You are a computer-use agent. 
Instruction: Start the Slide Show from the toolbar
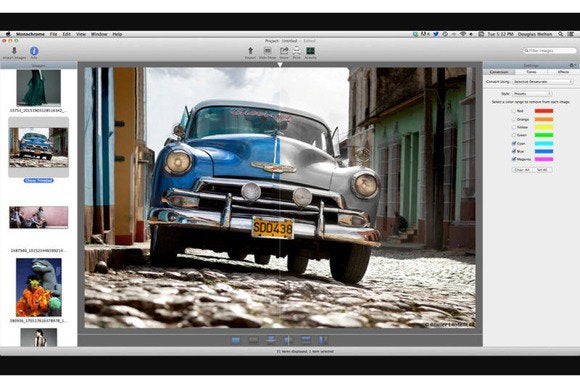[267, 50]
